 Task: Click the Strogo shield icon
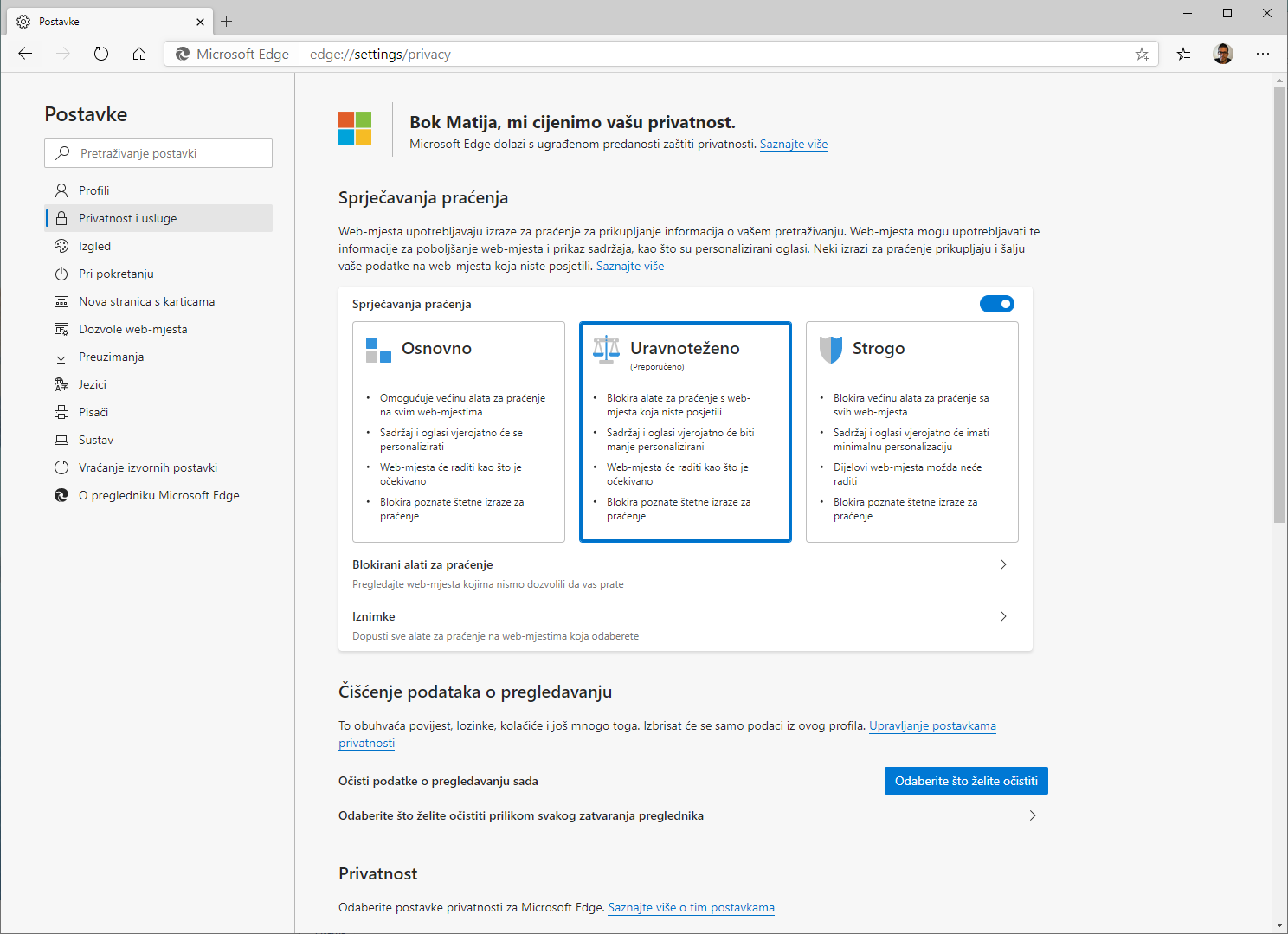831,350
